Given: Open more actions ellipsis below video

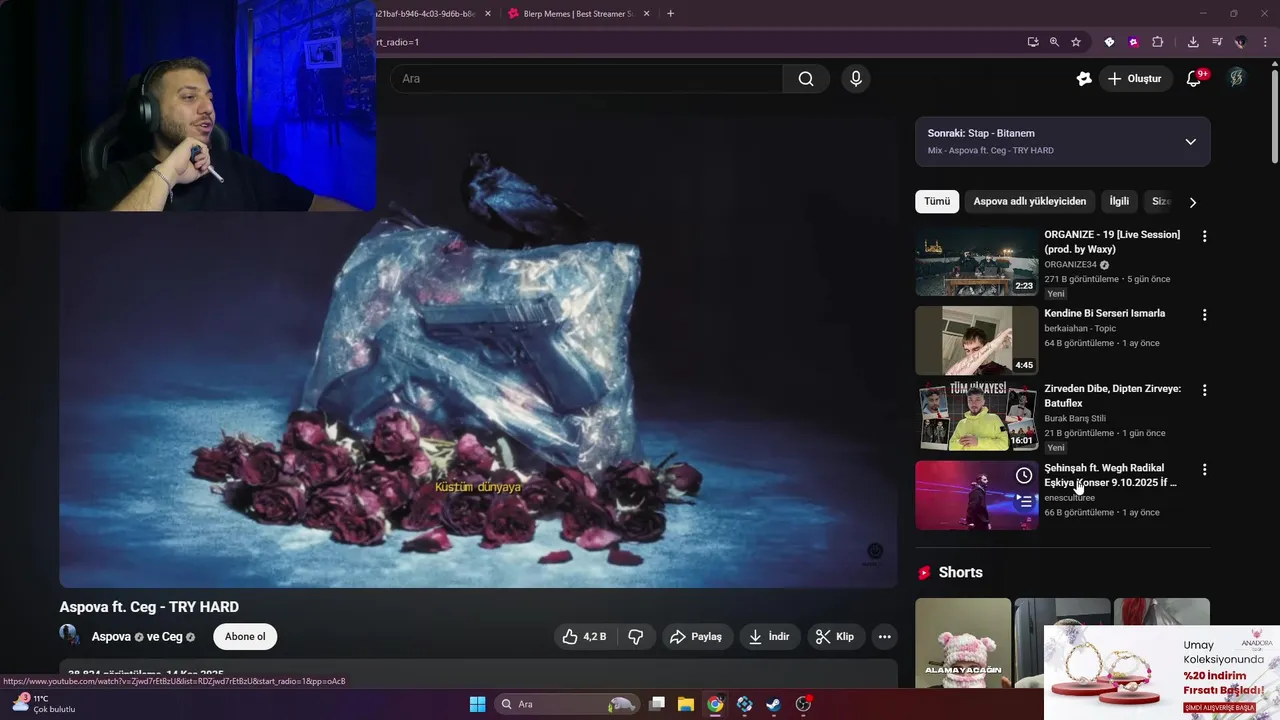Looking at the screenshot, I should click(884, 637).
